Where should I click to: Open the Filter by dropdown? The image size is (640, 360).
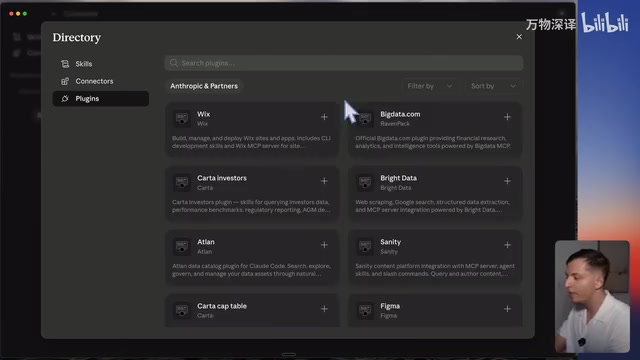point(429,86)
